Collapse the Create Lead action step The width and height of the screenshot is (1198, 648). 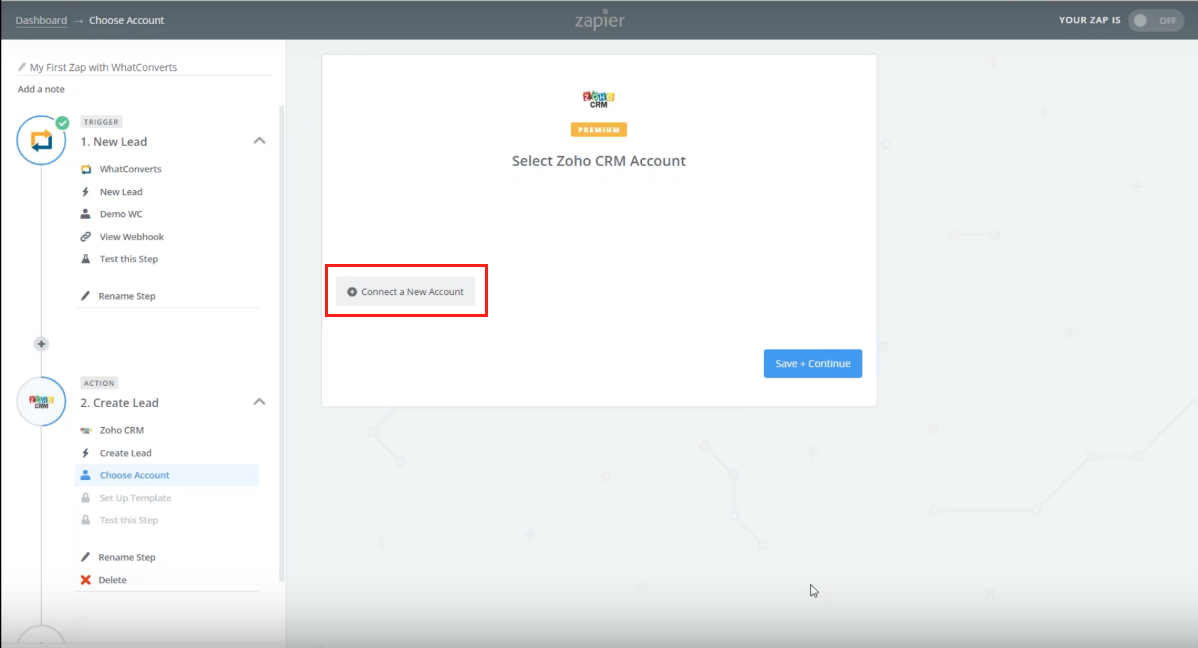260,402
